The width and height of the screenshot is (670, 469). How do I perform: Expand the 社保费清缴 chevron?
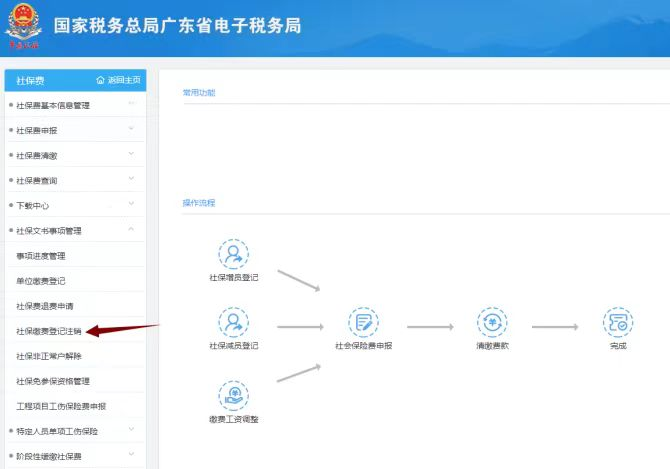pos(131,153)
